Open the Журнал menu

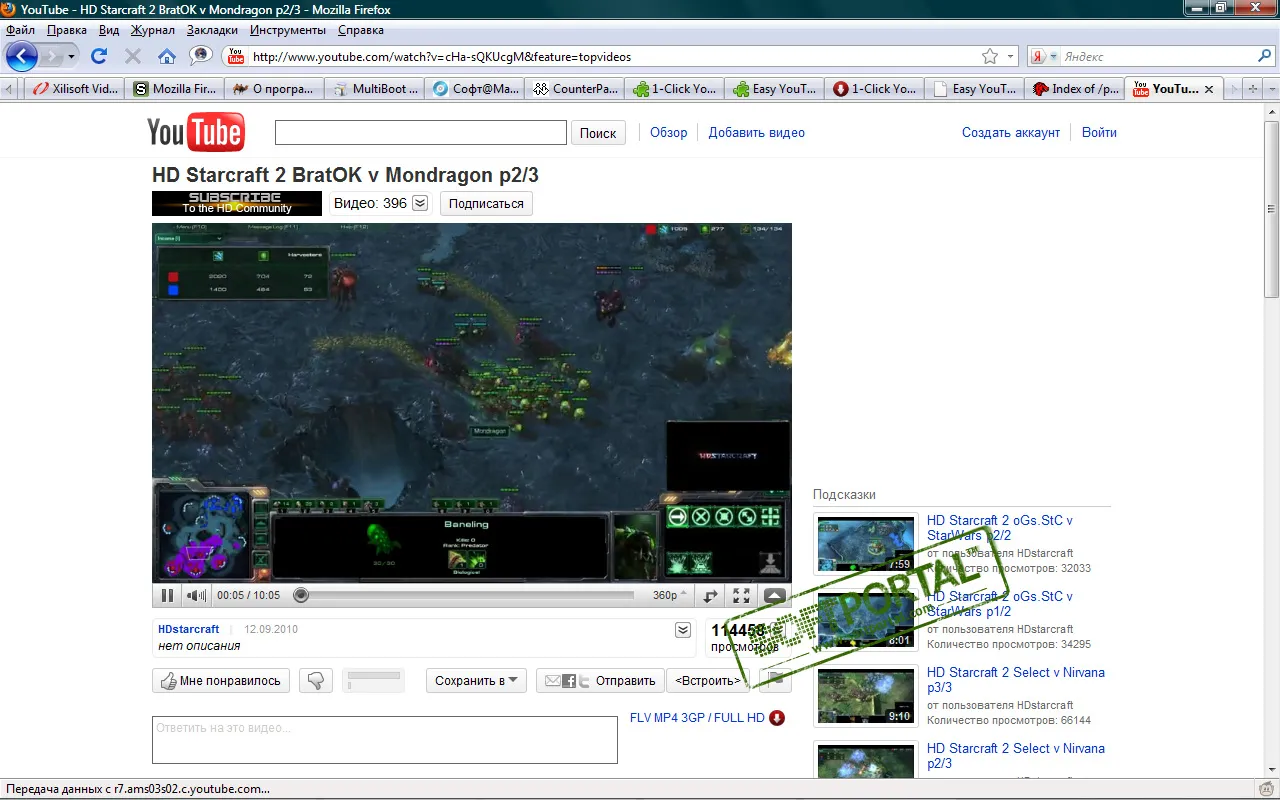[153, 30]
